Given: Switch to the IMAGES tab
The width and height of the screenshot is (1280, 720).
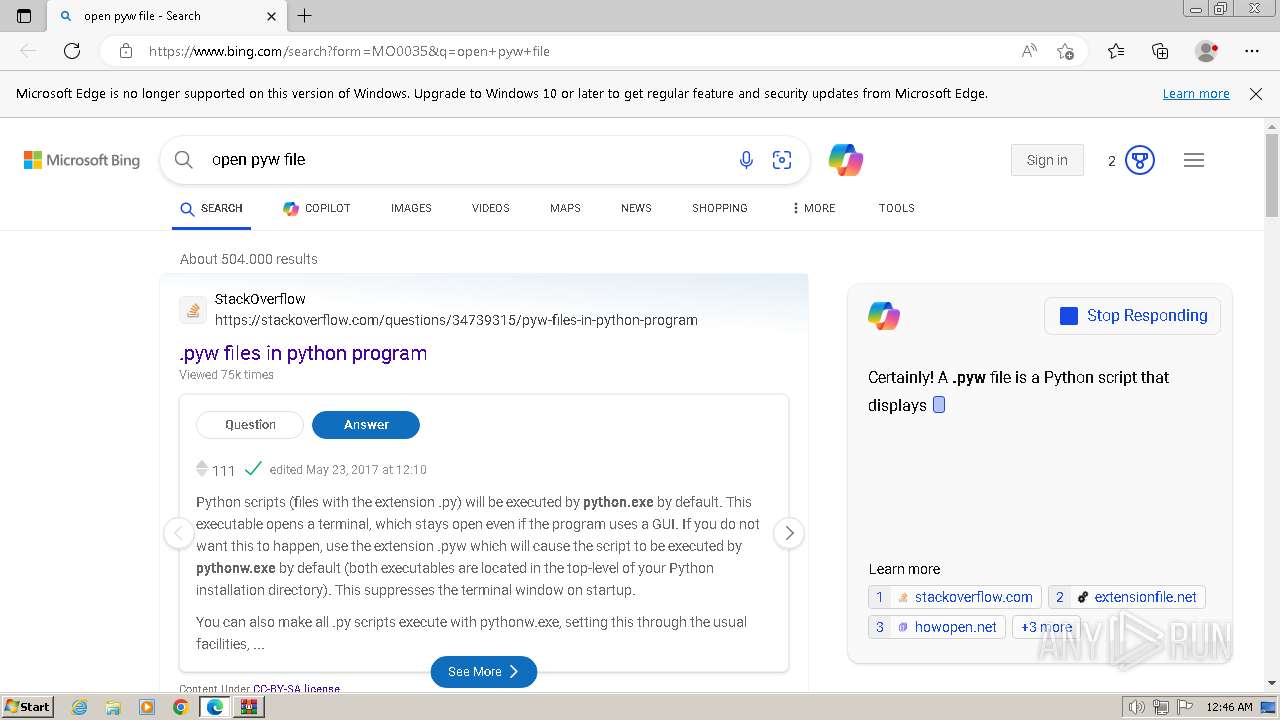Looking at the screenshot, I should pyautogui.click(x=411, y=208).
